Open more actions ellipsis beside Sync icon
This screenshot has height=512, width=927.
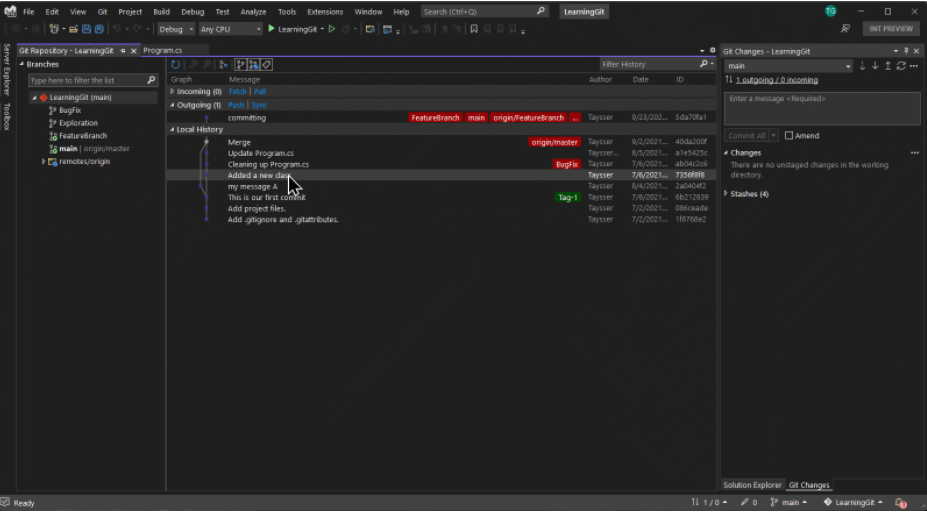pyautogui.click(x=914, y=66)
